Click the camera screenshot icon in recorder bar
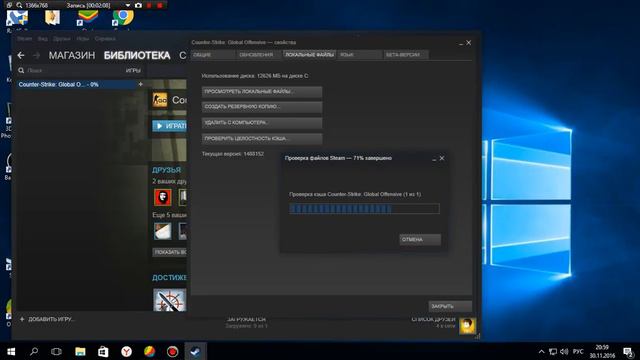Screen dimensions: 640x360 tap(138, 5)
